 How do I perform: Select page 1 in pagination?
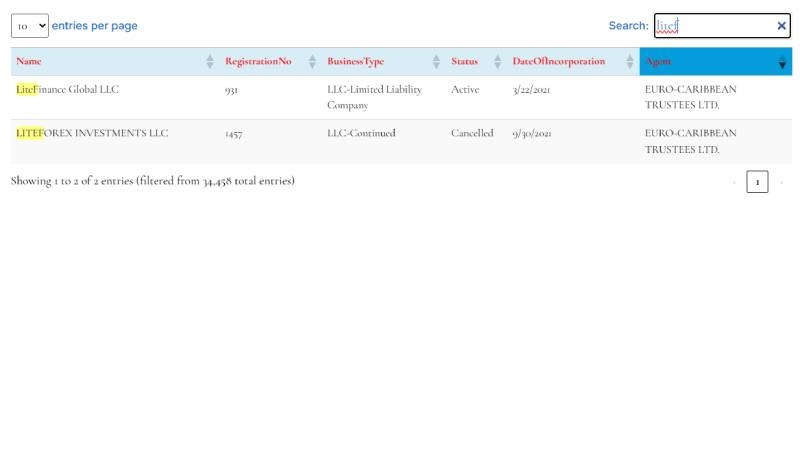[757, 182]
